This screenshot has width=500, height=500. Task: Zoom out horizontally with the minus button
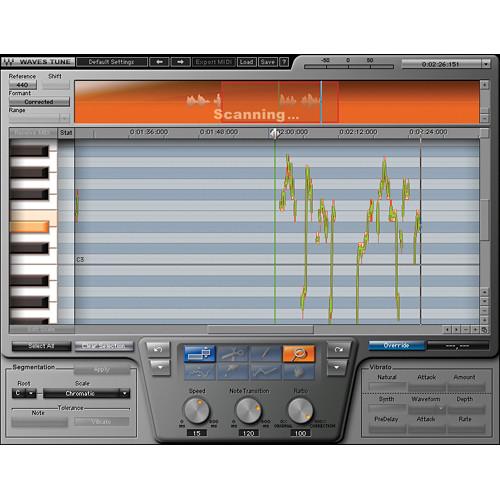466,330
